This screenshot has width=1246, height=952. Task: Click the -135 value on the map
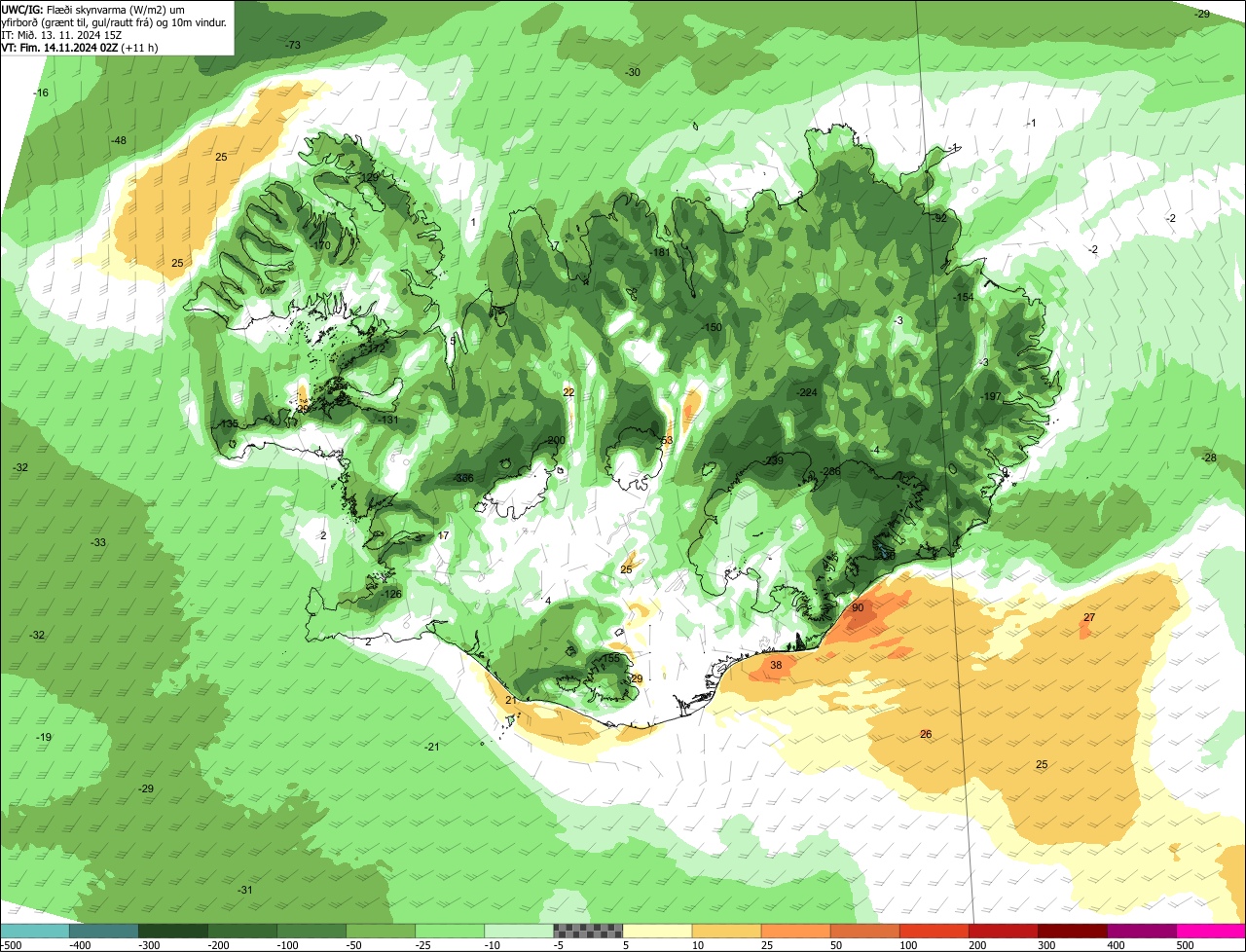point(228,424)
